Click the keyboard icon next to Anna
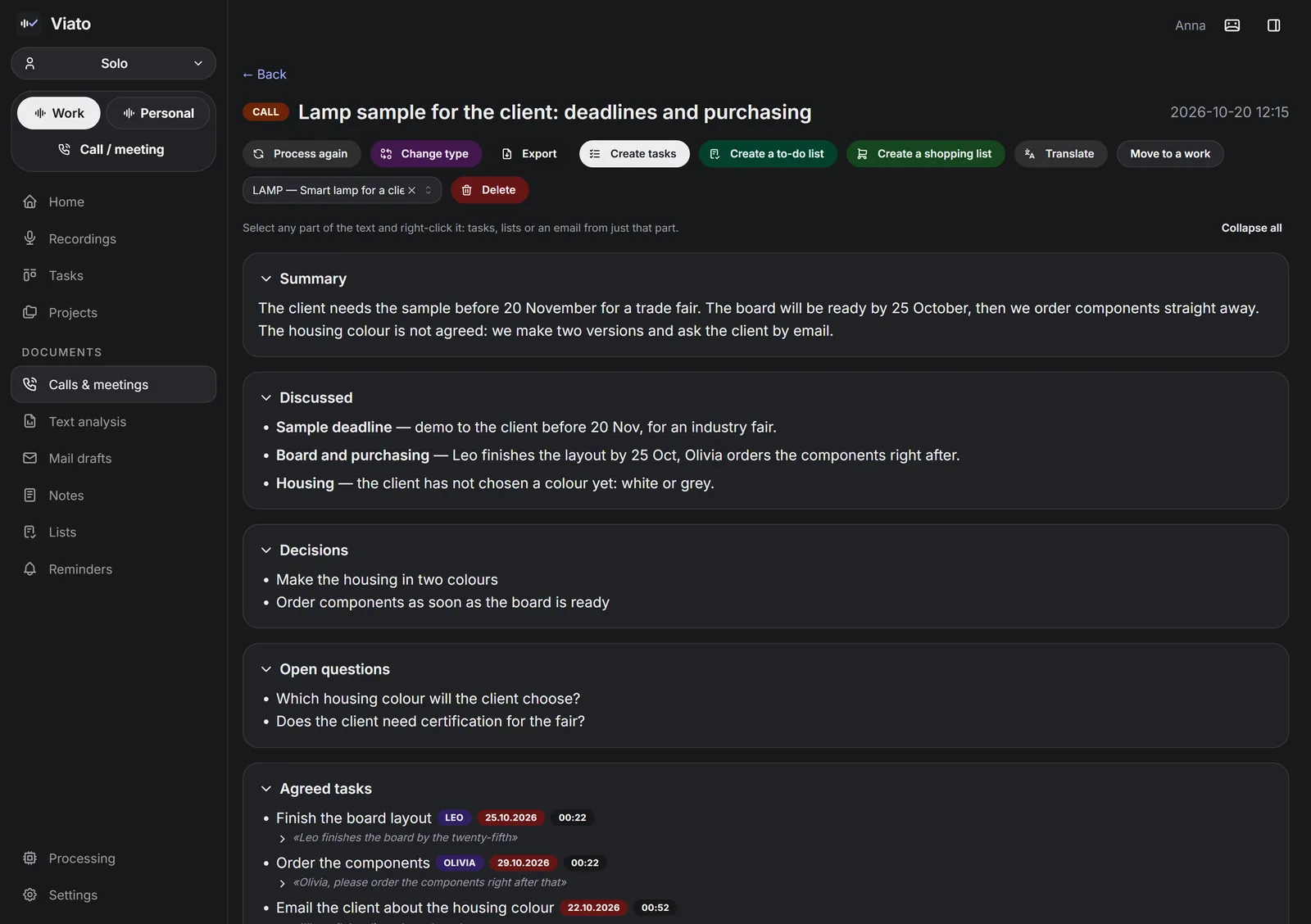The width and height of the screenshot is (1311, 924). [x=1232, y=25]
